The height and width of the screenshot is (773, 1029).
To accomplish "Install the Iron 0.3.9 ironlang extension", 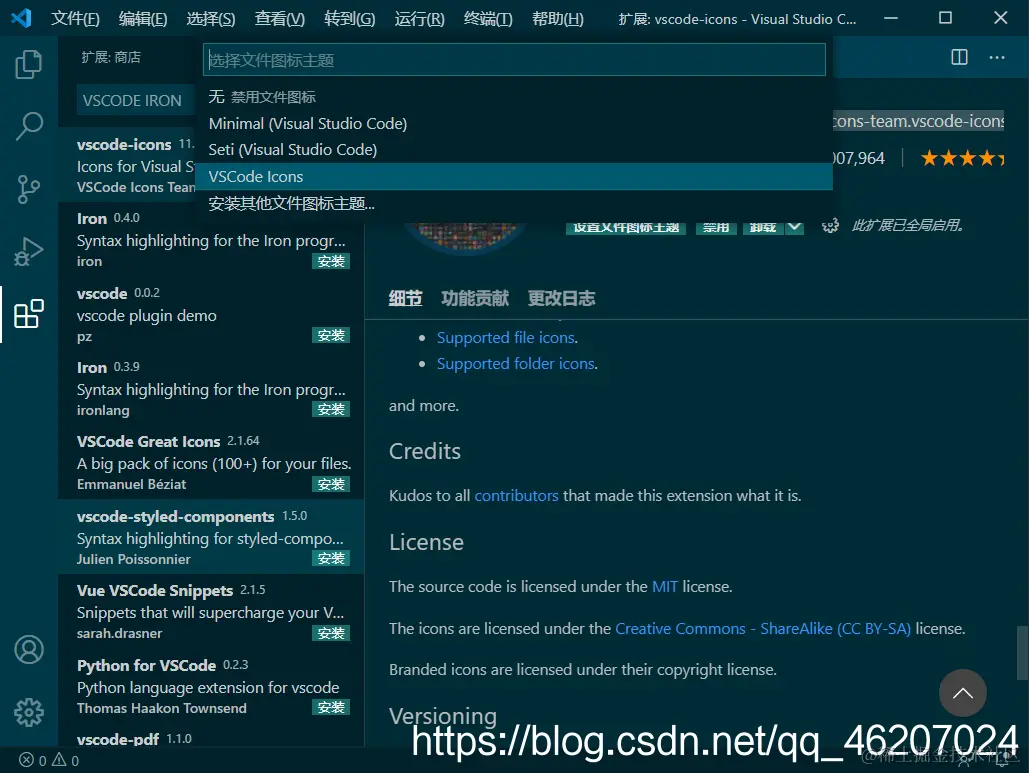I will click(x=331, y=409).
